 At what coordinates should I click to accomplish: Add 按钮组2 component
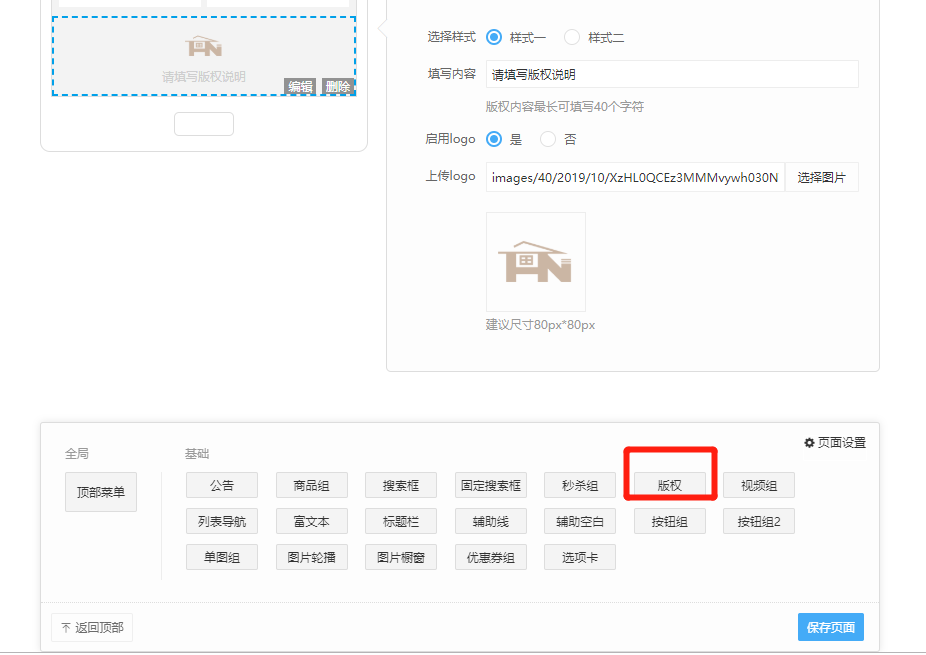759,522
